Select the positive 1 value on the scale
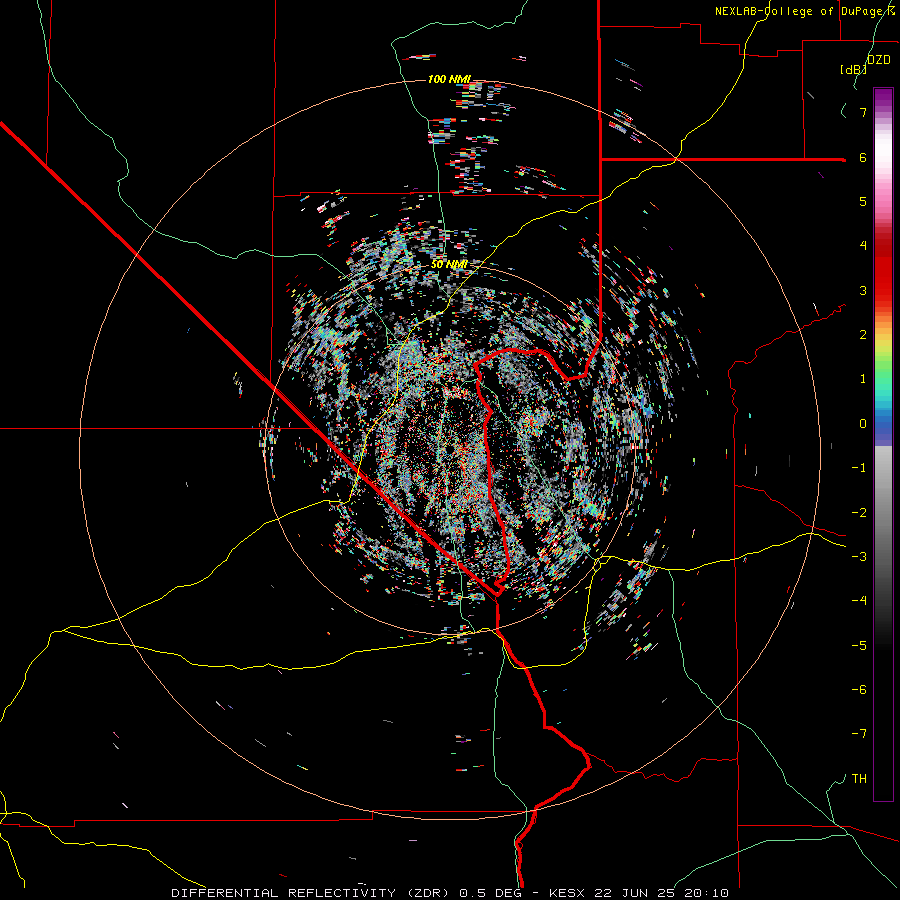 click(x=863, y=379)
